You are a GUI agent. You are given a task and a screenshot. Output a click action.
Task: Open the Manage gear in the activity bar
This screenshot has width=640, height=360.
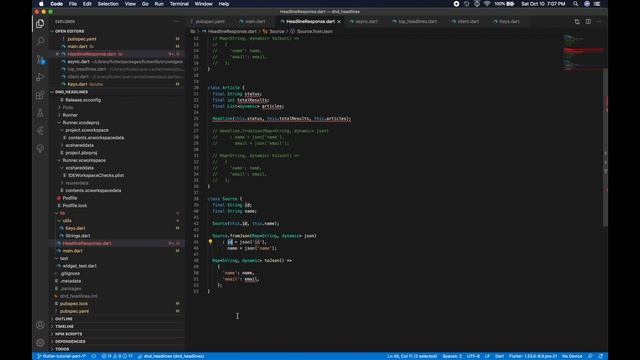[x=40, y=343]
